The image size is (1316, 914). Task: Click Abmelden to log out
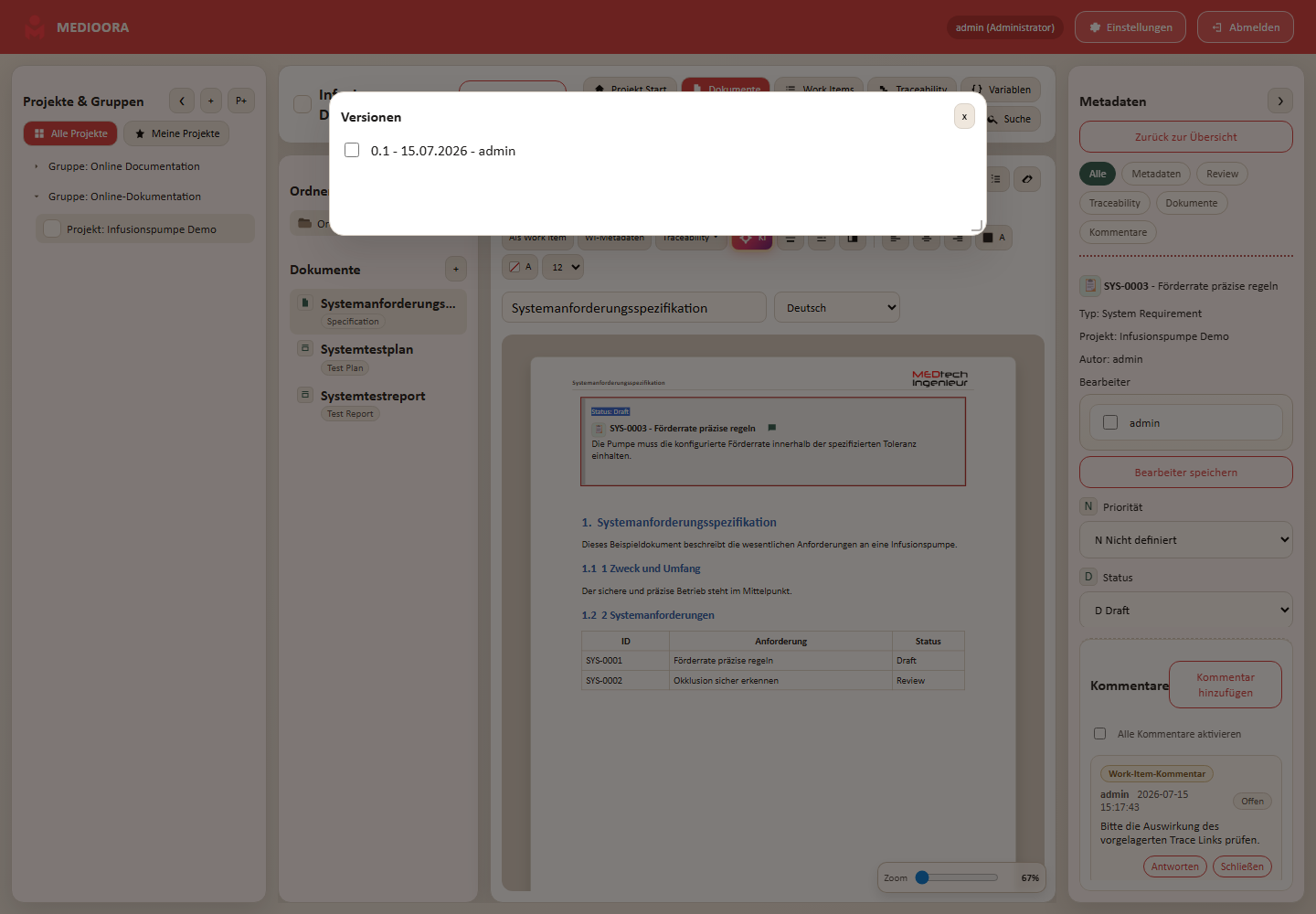tap(1246, 27)
